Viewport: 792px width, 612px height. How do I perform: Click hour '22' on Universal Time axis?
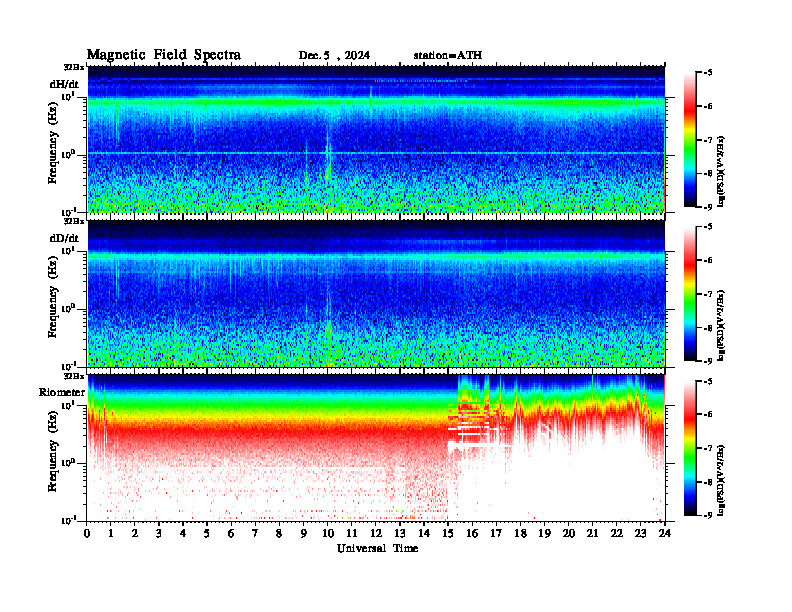(617, 533)
